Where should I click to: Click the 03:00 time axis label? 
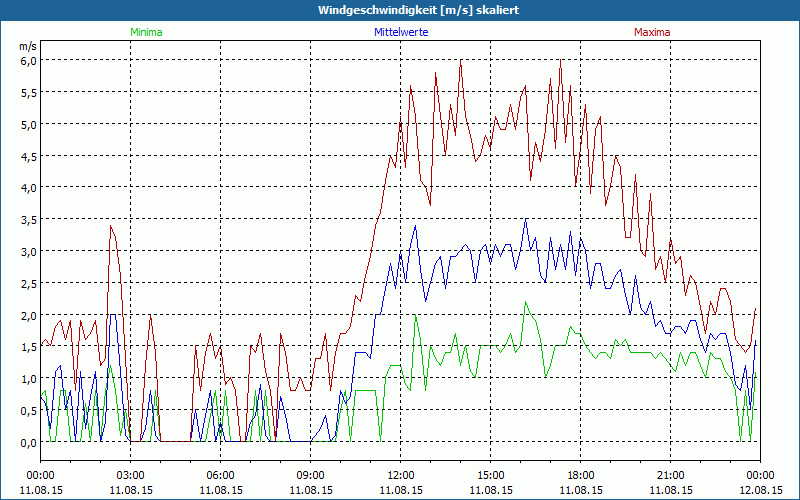click(x=131, y=476)
